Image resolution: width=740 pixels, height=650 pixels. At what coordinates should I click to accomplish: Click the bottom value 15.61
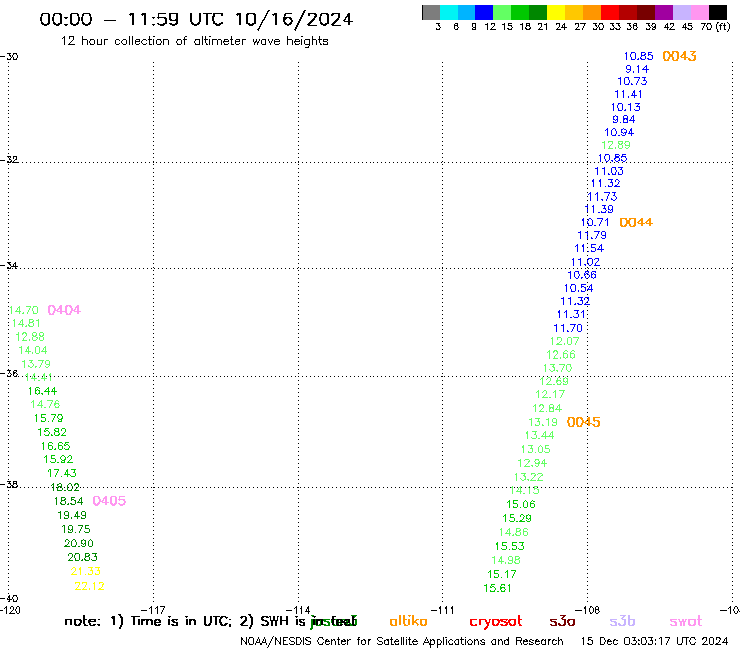[497, 588]
